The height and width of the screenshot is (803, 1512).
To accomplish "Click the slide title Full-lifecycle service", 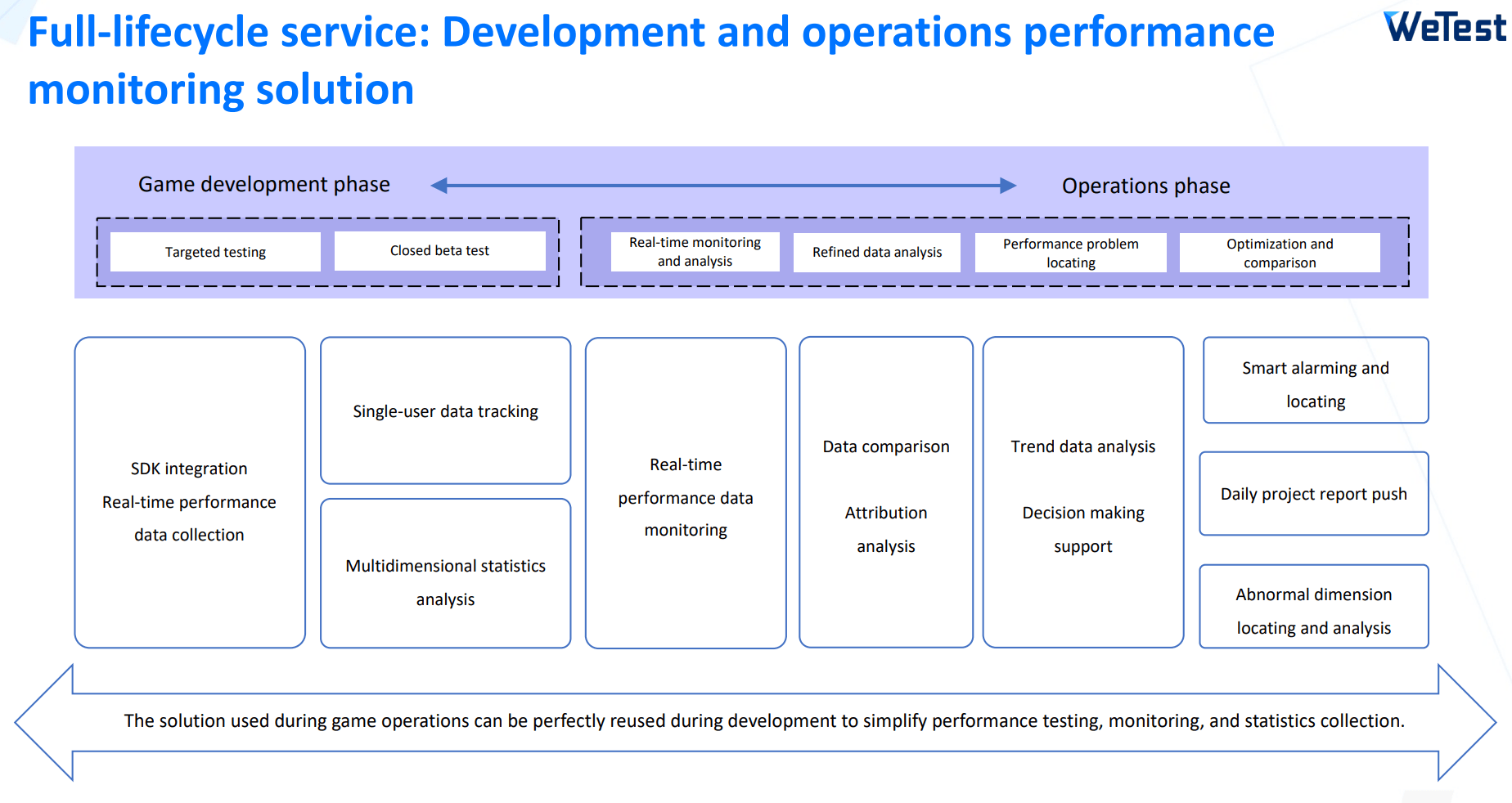I will [x=651, y=61].
